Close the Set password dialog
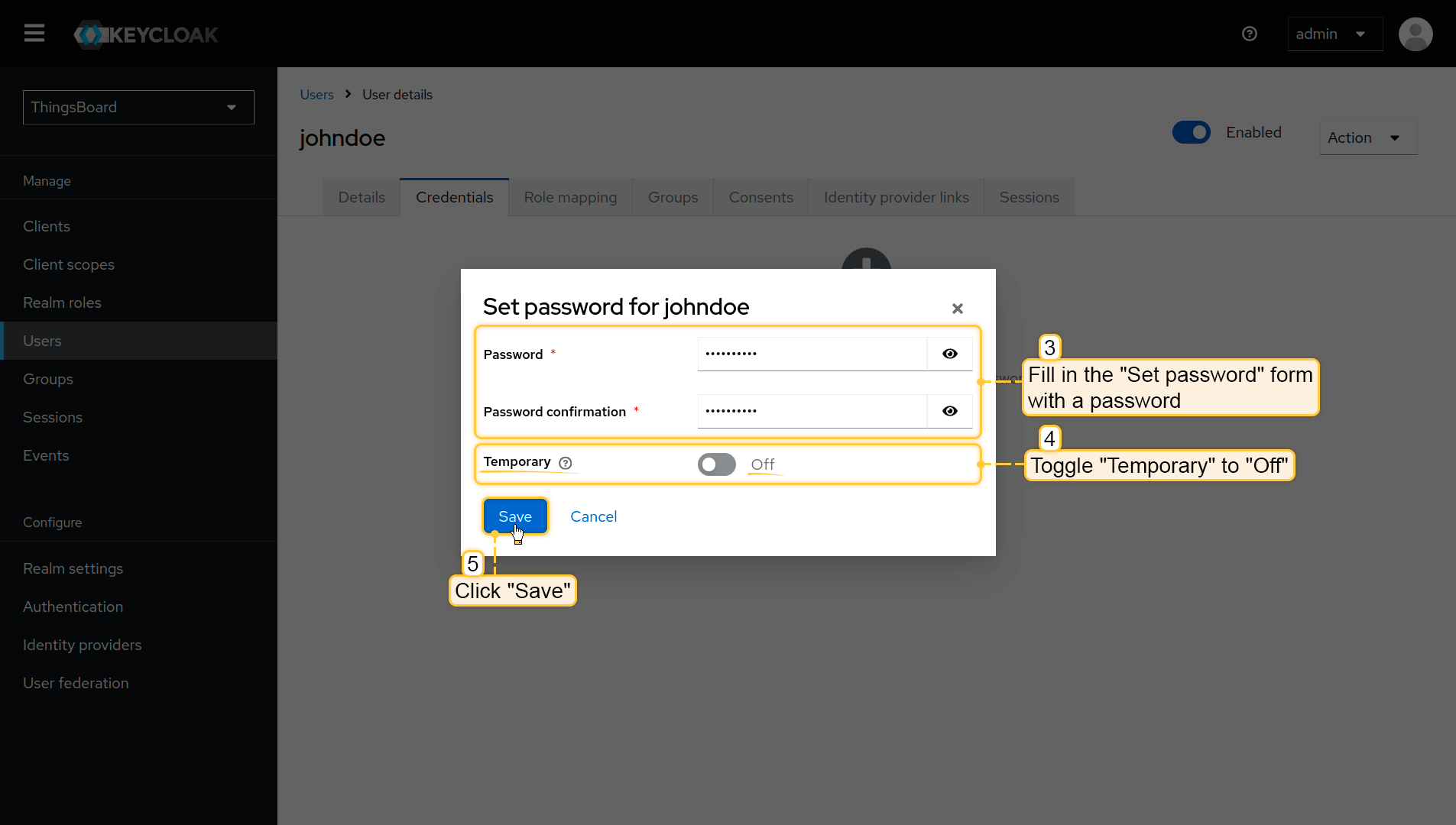This screenshot has height=825, width=1456. point(957,309)
